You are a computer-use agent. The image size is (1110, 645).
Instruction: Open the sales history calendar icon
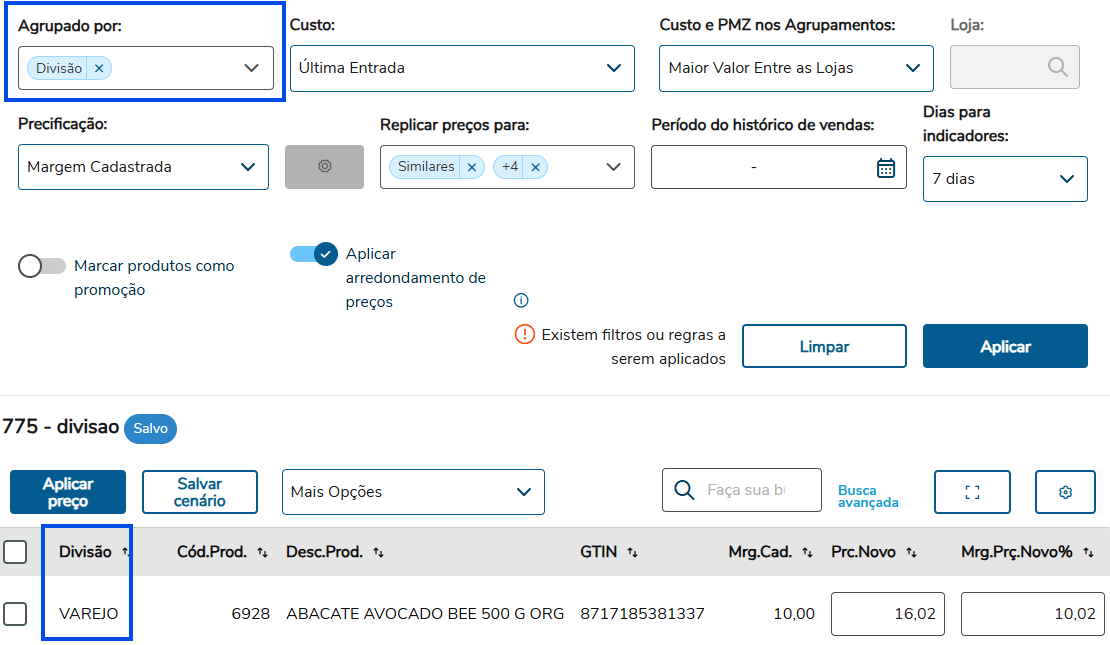pyautogui.click(x=885, y=168)
